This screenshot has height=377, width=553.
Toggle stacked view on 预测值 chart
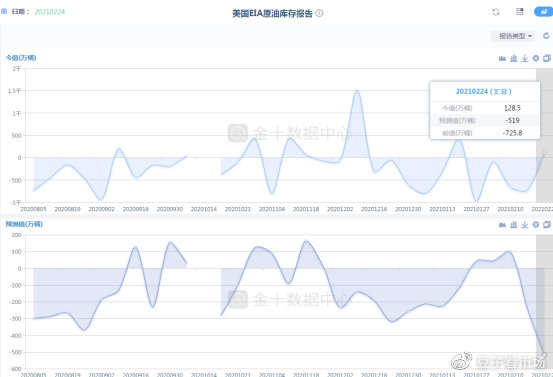(514, 225)
